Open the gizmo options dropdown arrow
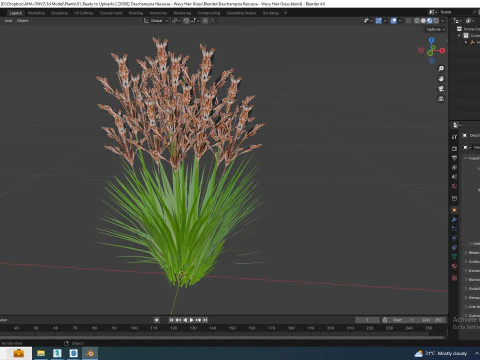The image size is (480, 360). (x=385, y=21)
